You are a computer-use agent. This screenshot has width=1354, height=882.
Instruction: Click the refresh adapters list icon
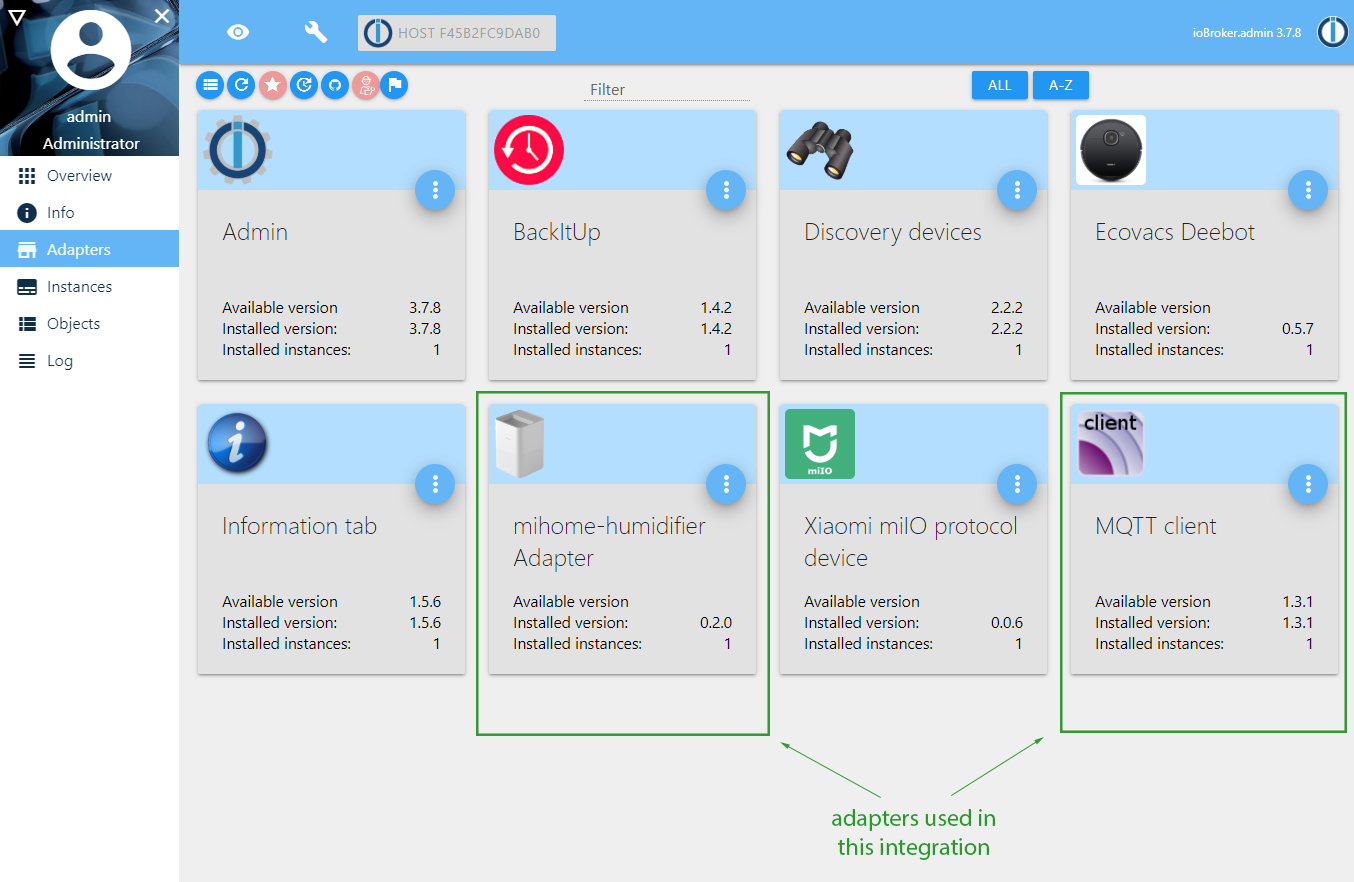(x=241, y=85)
